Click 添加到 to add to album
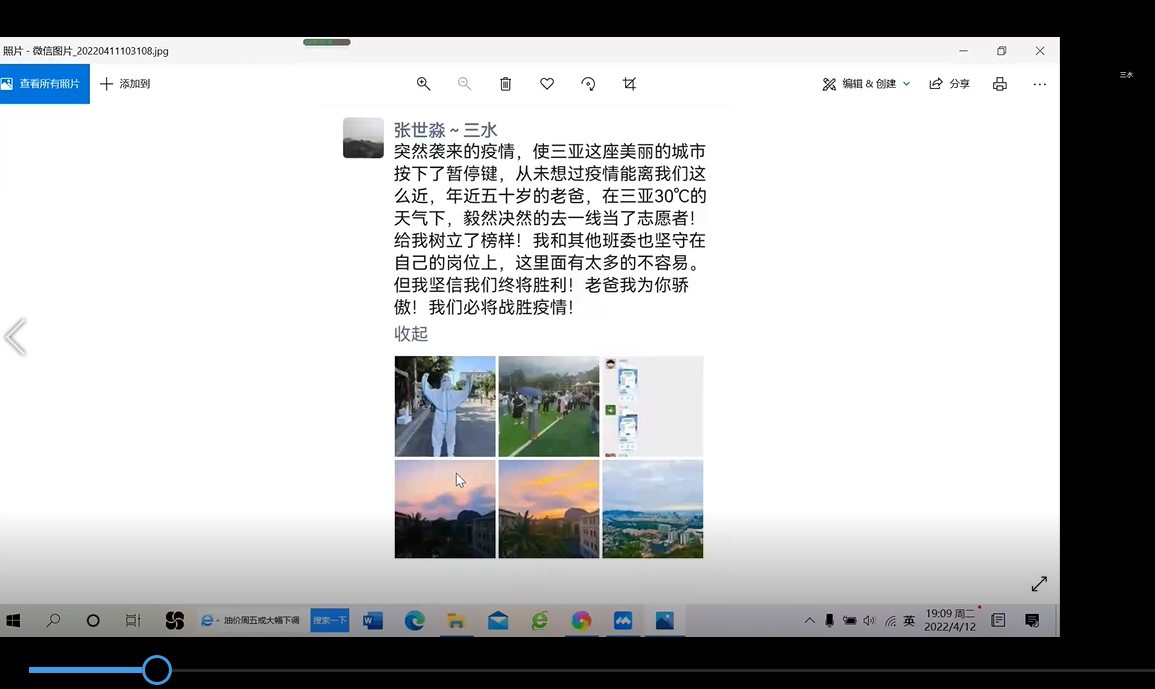1155x689 pixels. [x=125, y=84]
